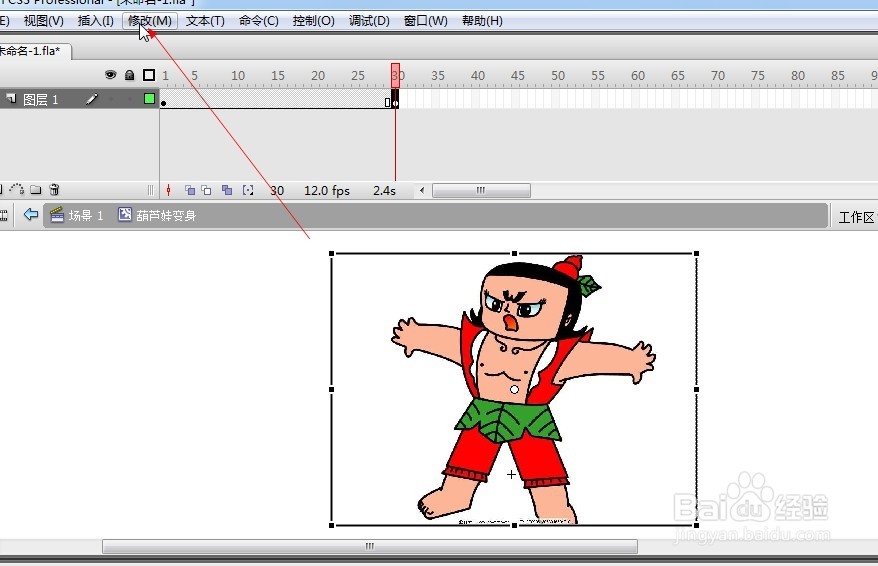Center the frame in the timeline
The height and width of the screenshot is (566, 878).
click(x=169, y=190)
